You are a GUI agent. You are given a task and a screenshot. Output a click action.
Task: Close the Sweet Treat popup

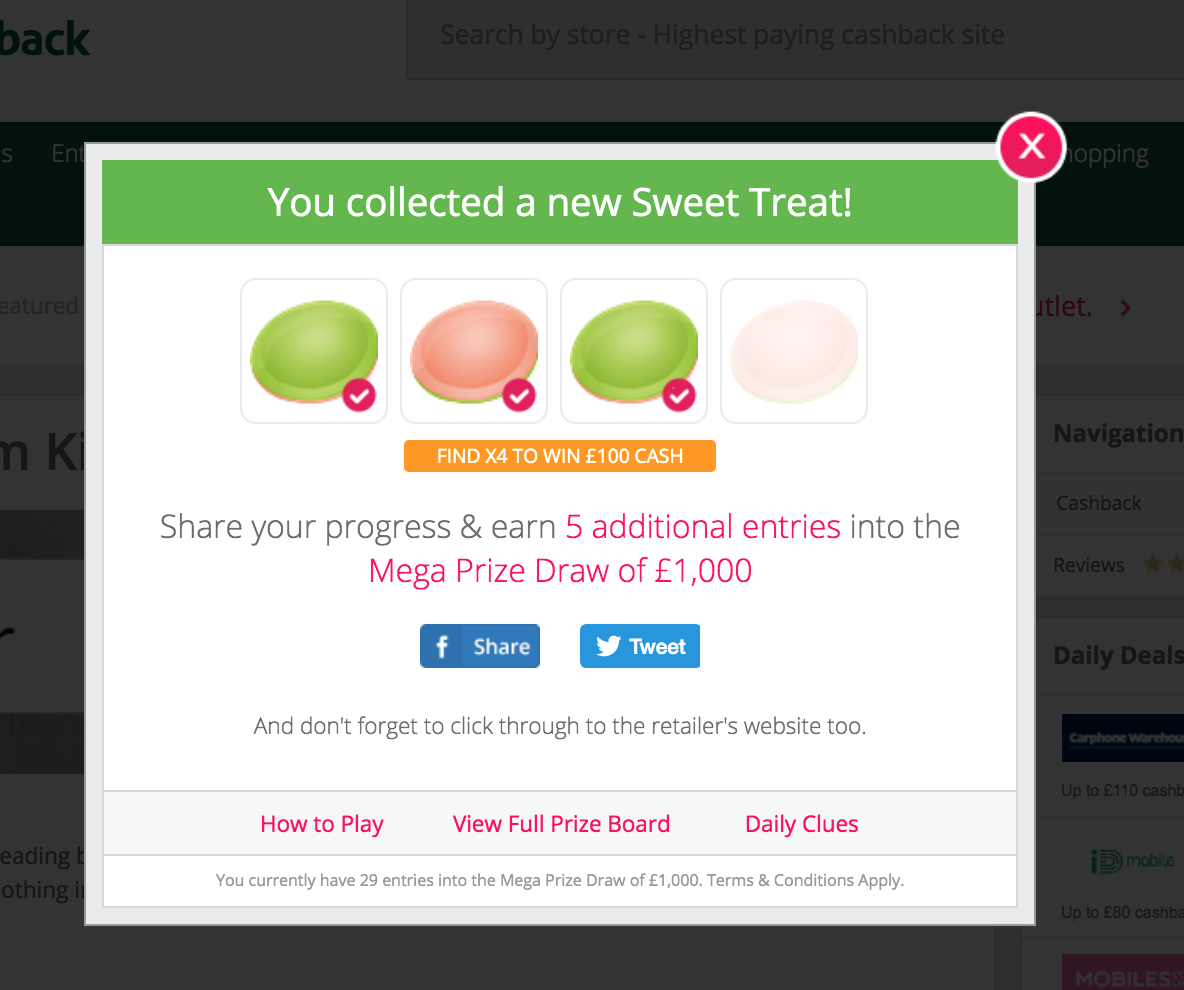(1031, 146)
